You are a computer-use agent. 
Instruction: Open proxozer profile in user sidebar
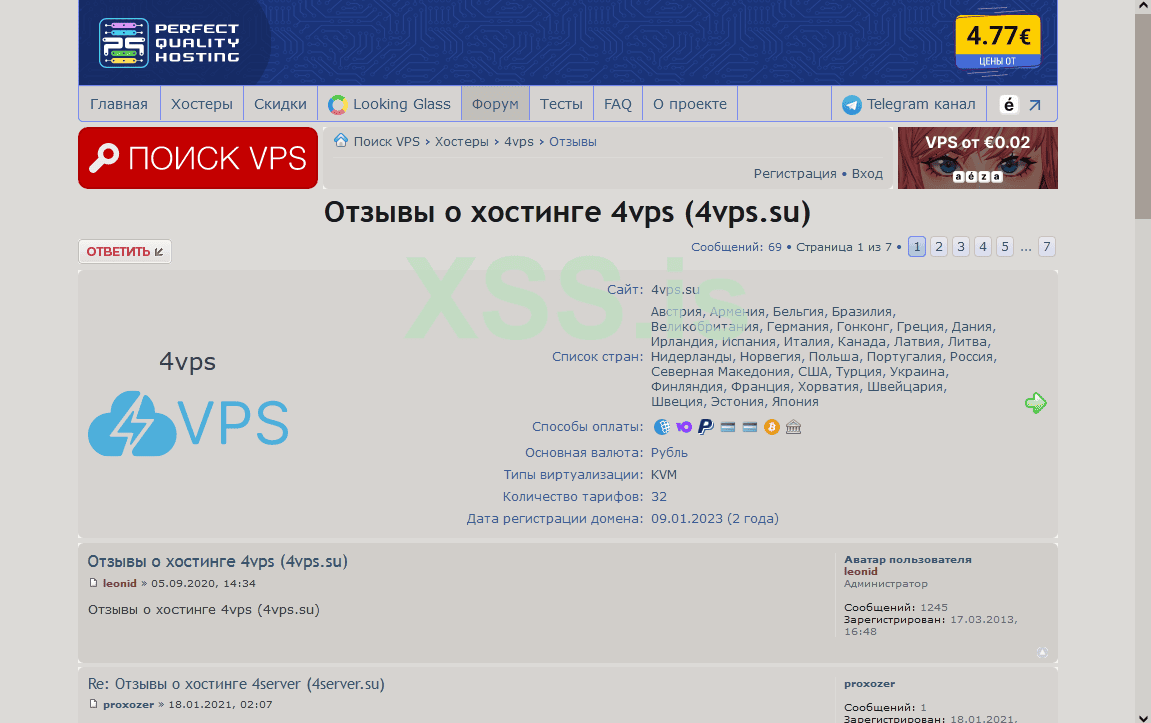coord(870,683)
